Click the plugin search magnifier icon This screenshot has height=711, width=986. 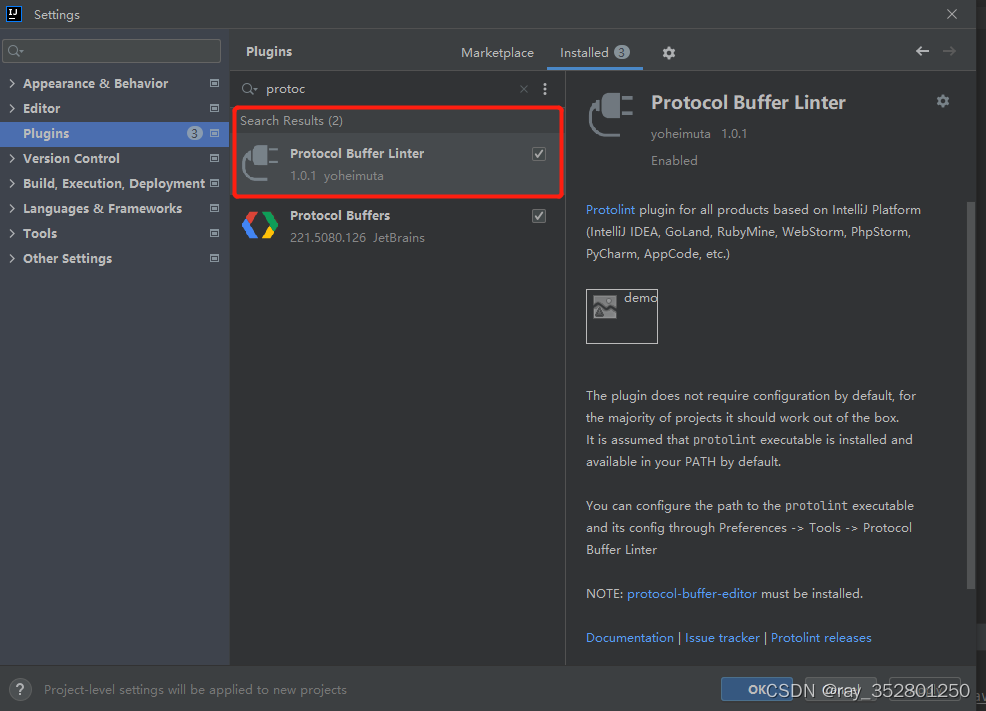point(249,89)
